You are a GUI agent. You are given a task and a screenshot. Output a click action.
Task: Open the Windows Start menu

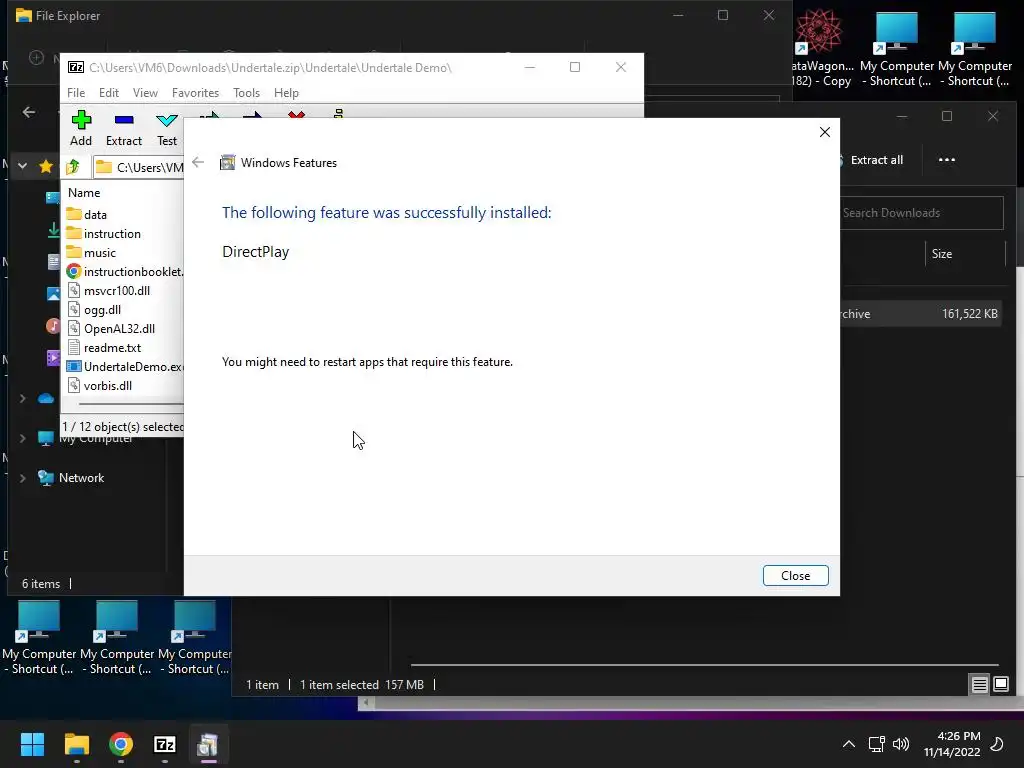click(x=32, y=744)
